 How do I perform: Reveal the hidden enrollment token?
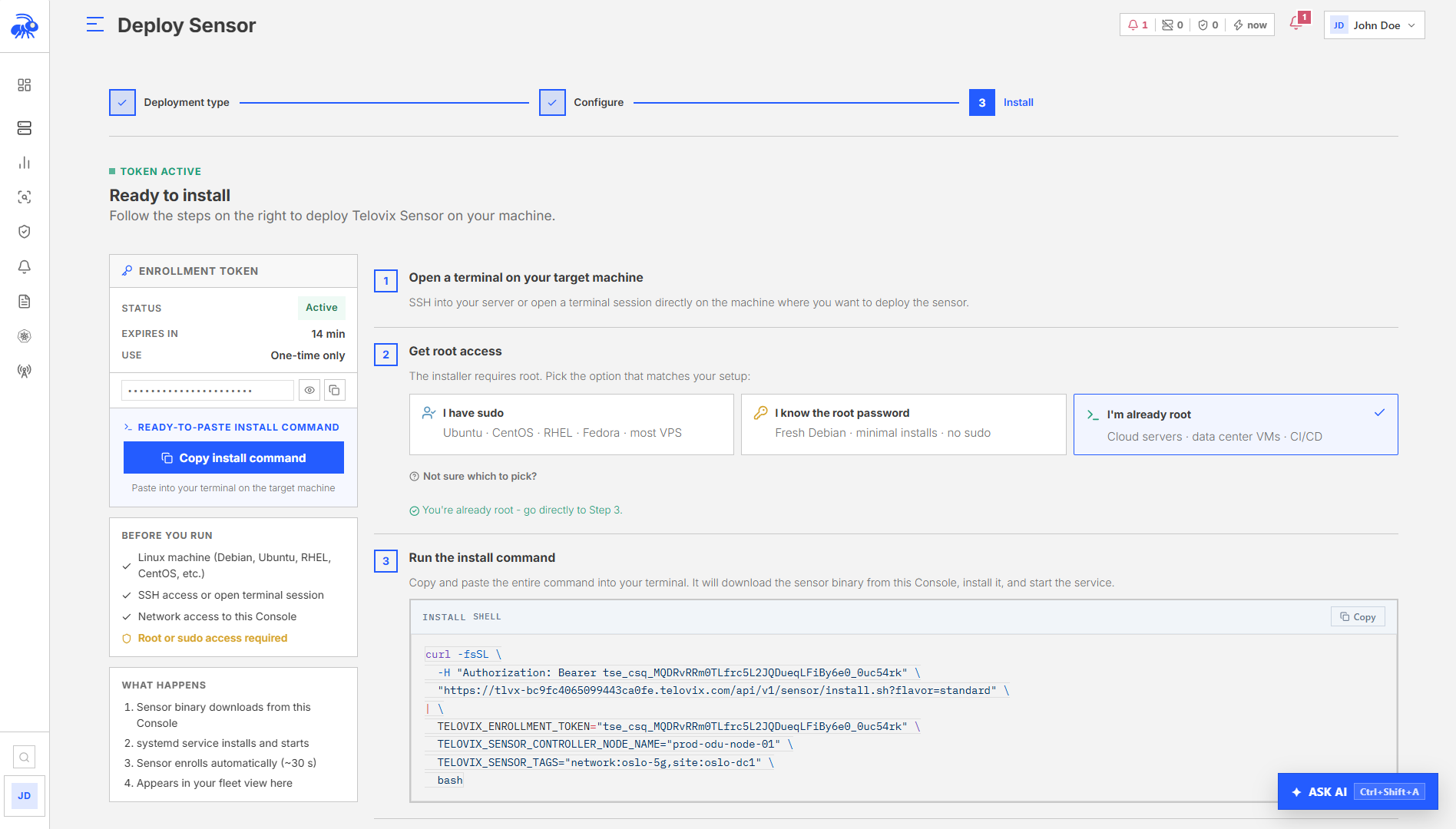tap(309, 390)
